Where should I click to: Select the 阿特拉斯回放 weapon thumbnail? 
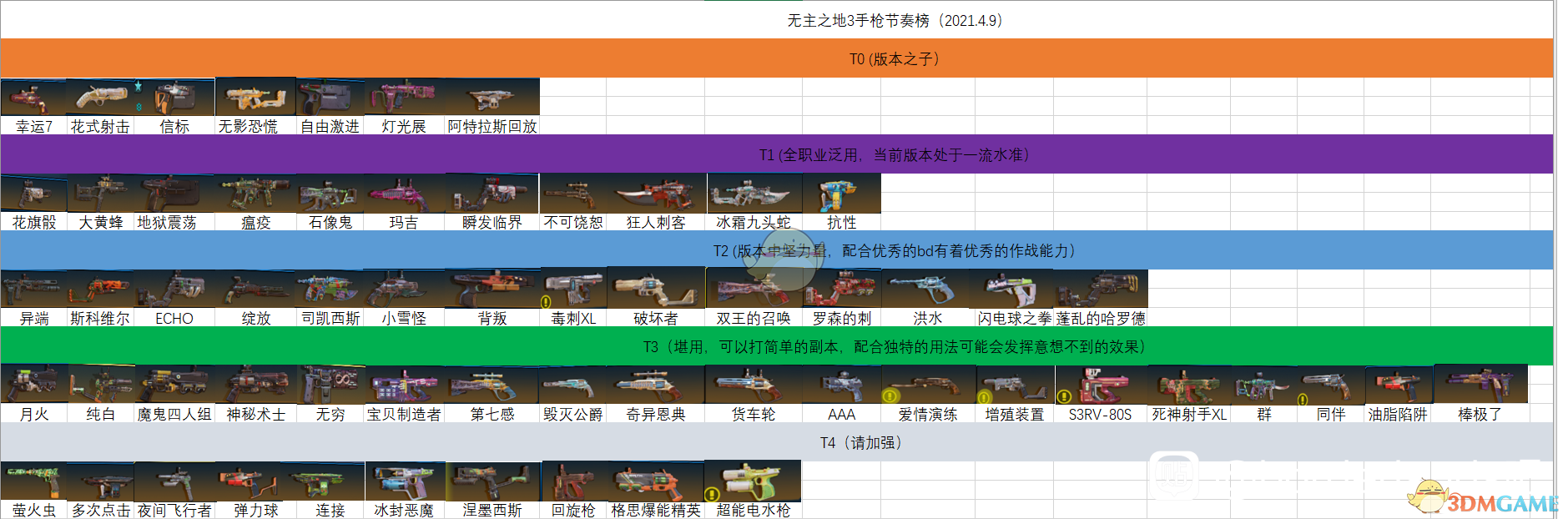coord(492,98)
